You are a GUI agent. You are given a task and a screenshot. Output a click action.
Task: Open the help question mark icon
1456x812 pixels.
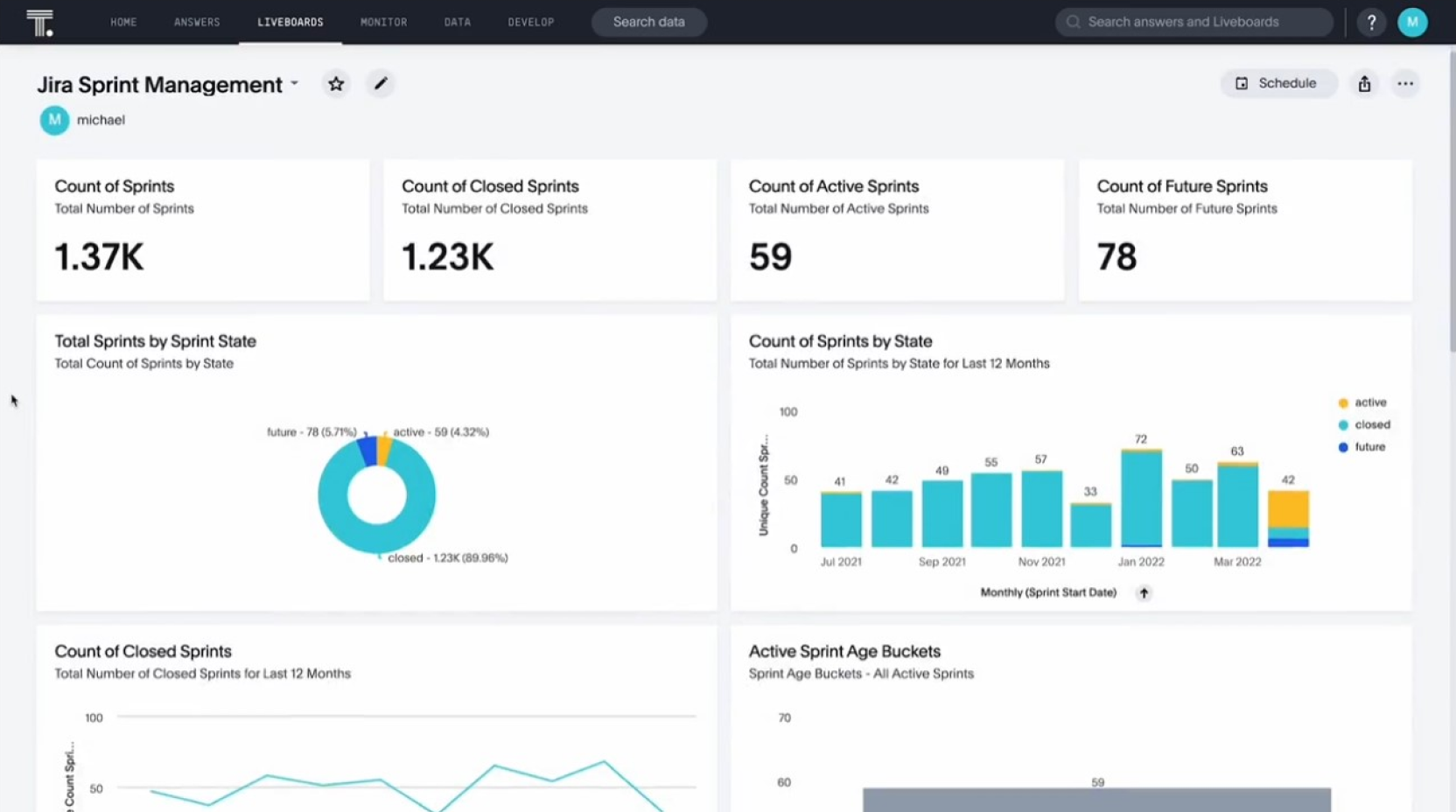click(x=1371, y=22)
